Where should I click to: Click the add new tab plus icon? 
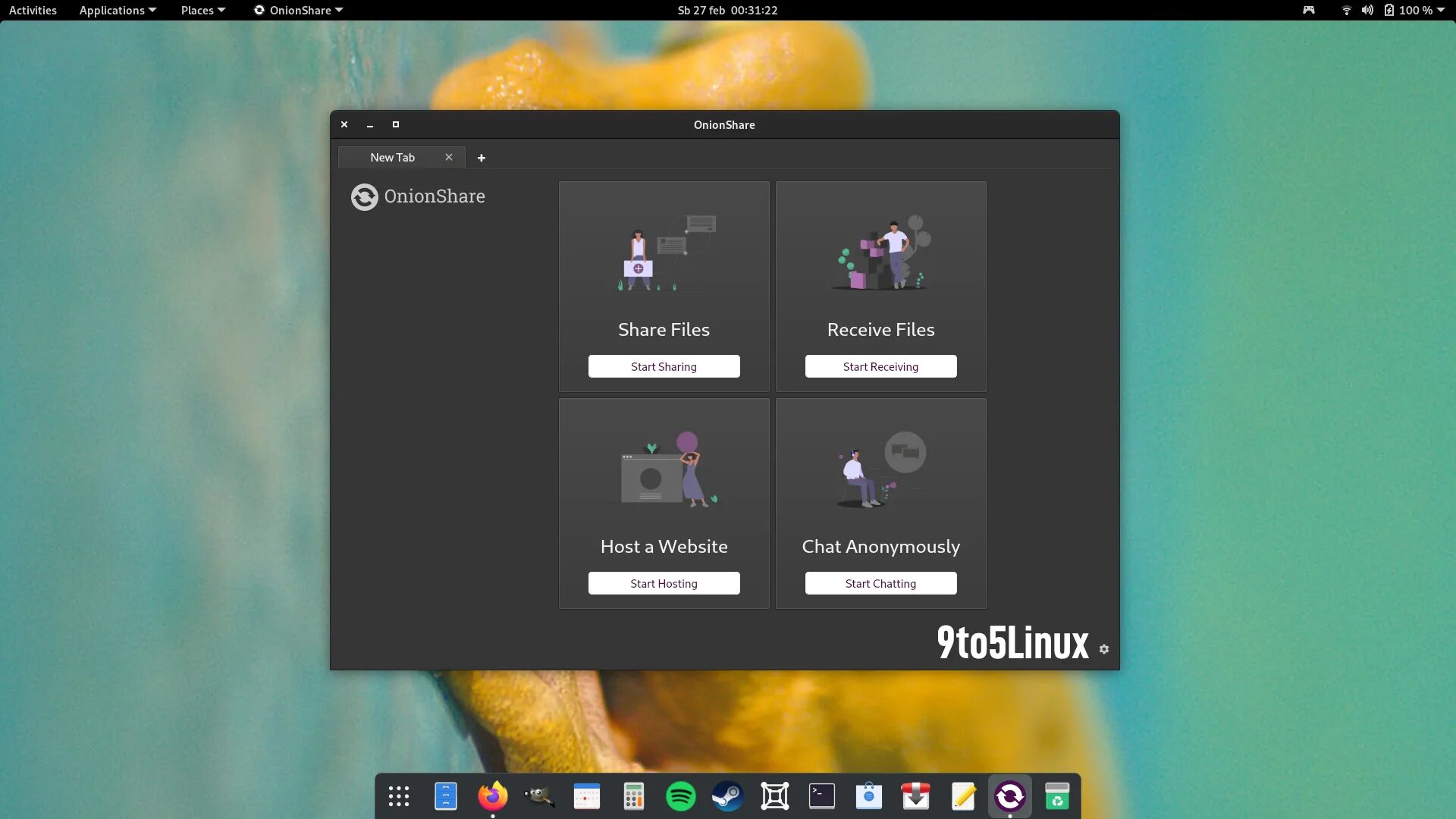481,158
